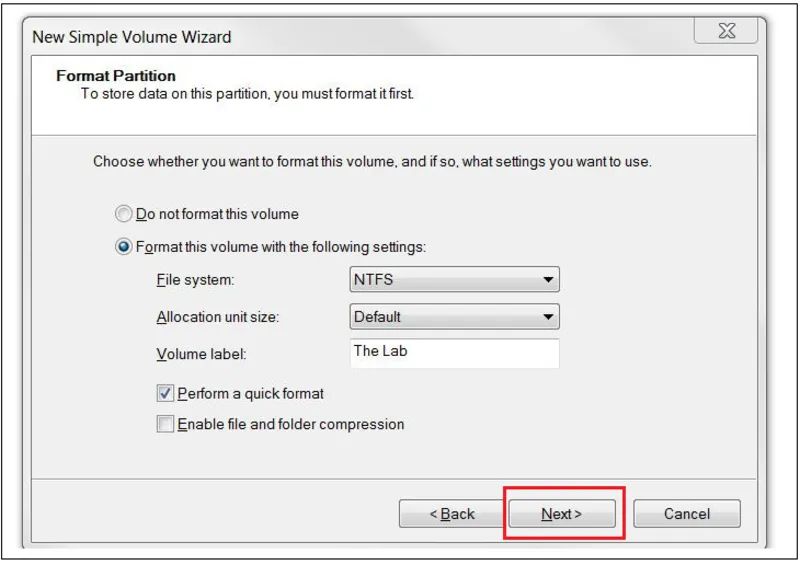Proceed by clicking the Next button
This screenshot has width=800, height=565.
pyautogui.click(x=561, y=514)
